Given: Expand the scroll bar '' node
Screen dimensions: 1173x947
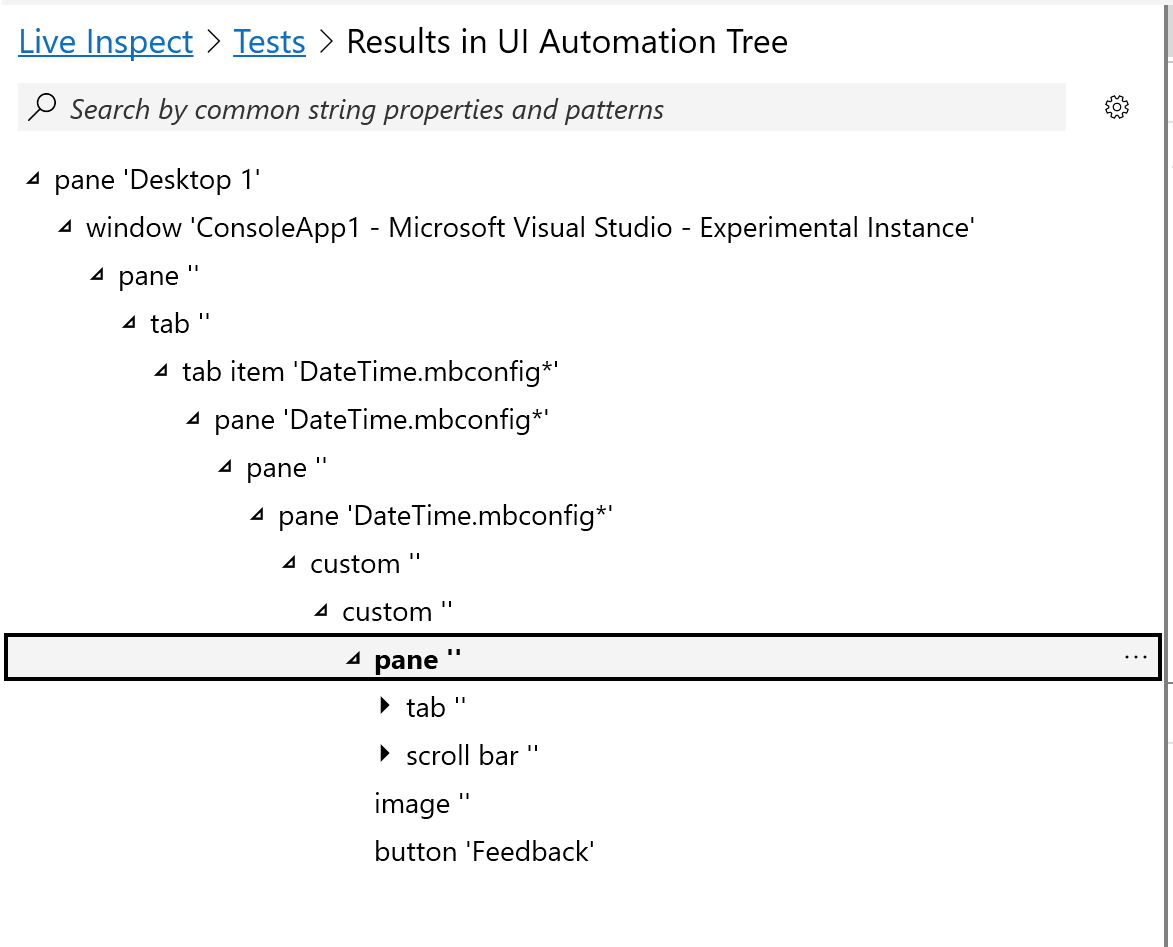Looking at the screenshot, I should (385, 754).
